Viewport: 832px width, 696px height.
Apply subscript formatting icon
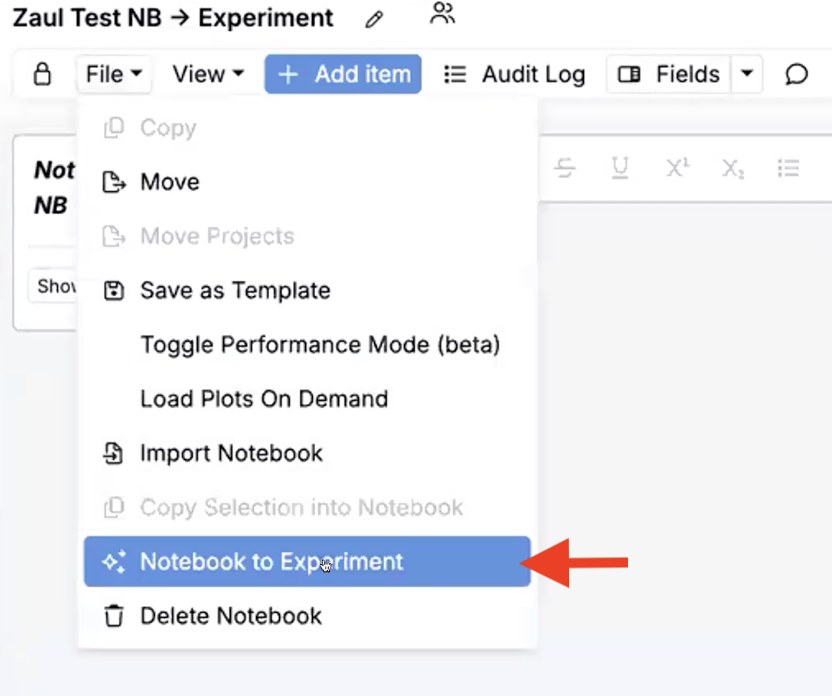click(733, 169)
